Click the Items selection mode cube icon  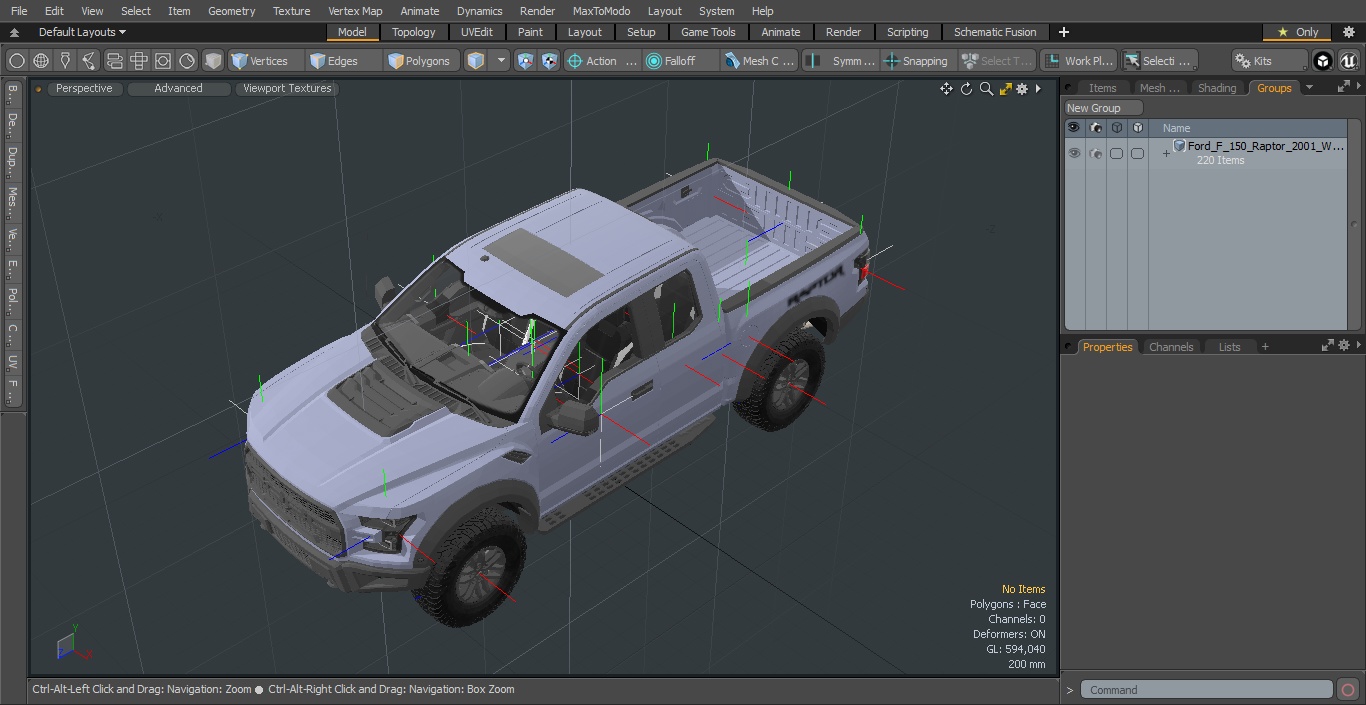(x=476, y=61)
